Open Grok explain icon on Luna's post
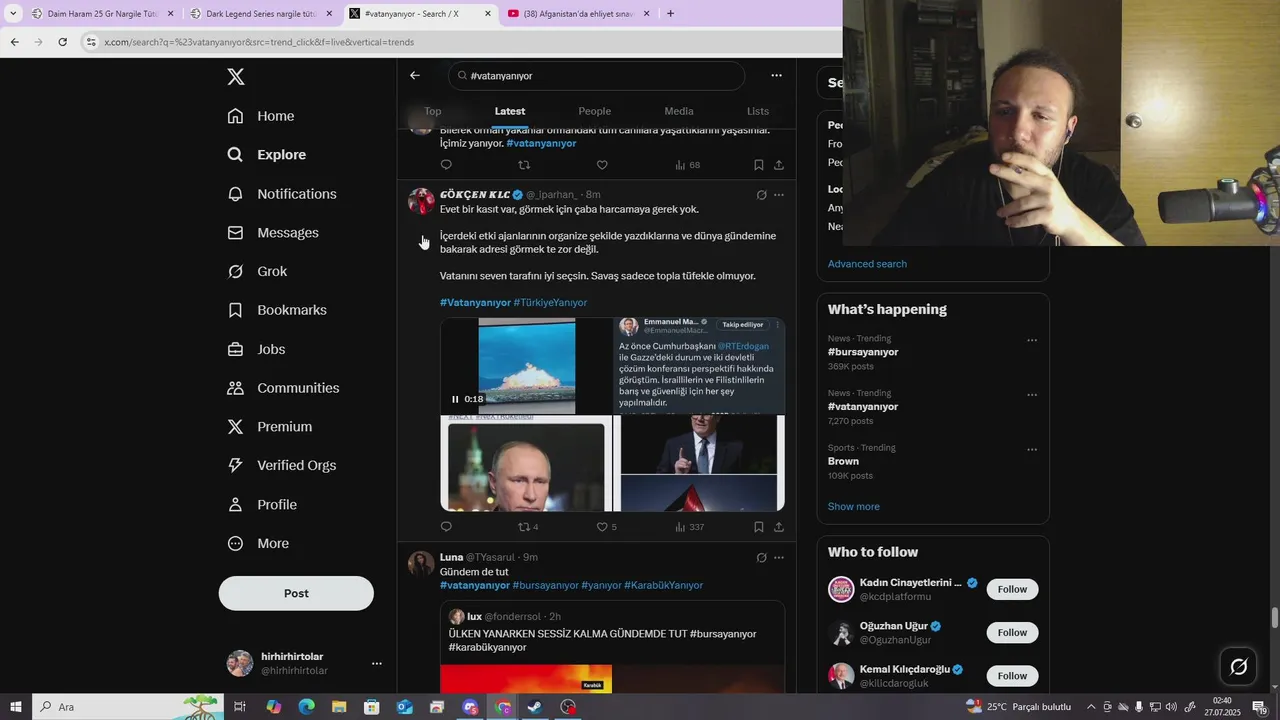Screen dimensions: 1280x720 pyautogui.click(x=761, y=558)
